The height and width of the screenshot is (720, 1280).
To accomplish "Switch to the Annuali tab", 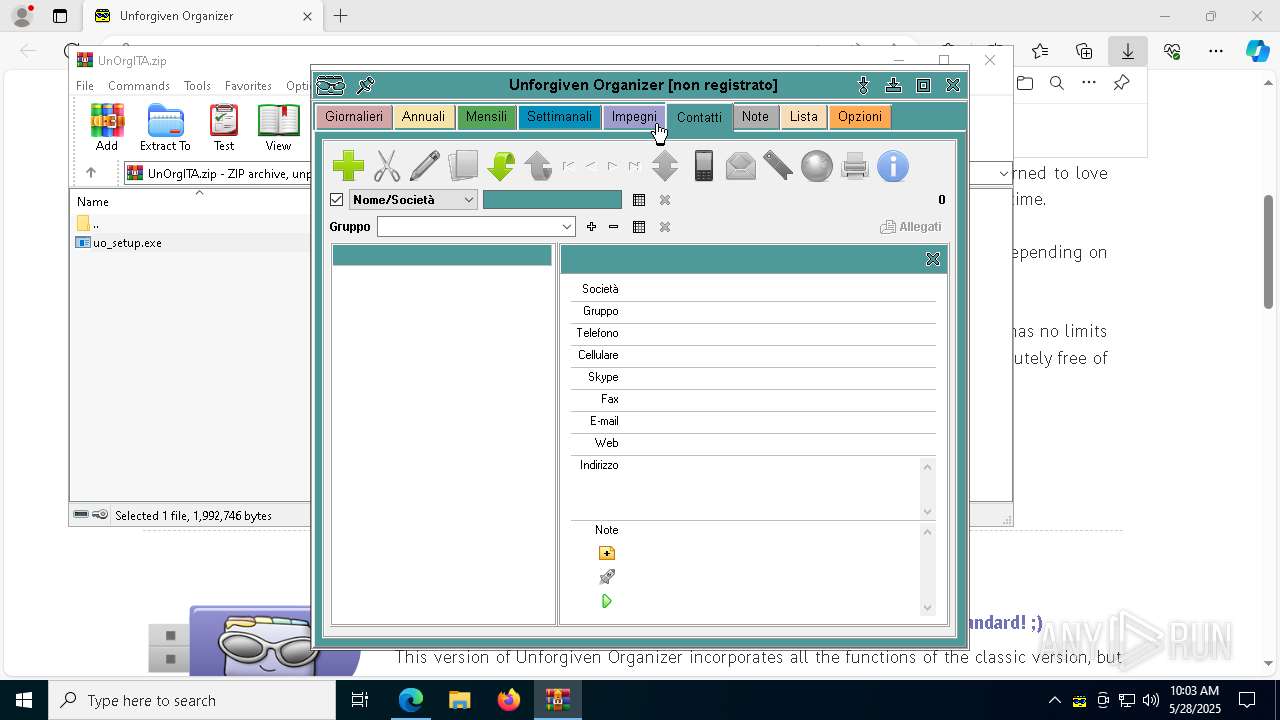I will pyautogui.click(x=423, y=117).
